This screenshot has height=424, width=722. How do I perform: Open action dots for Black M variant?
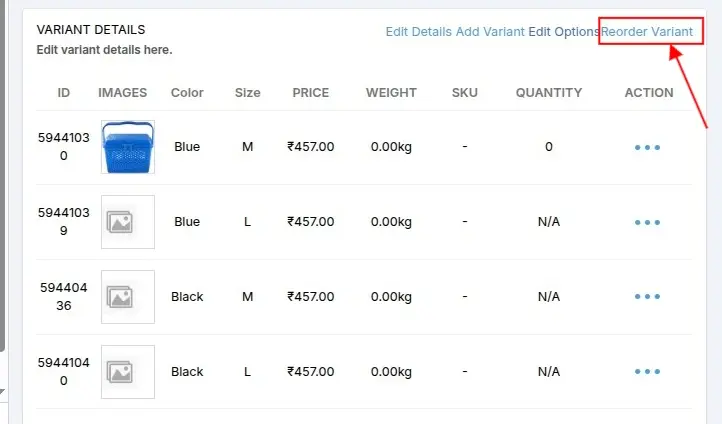click(647, 297)
